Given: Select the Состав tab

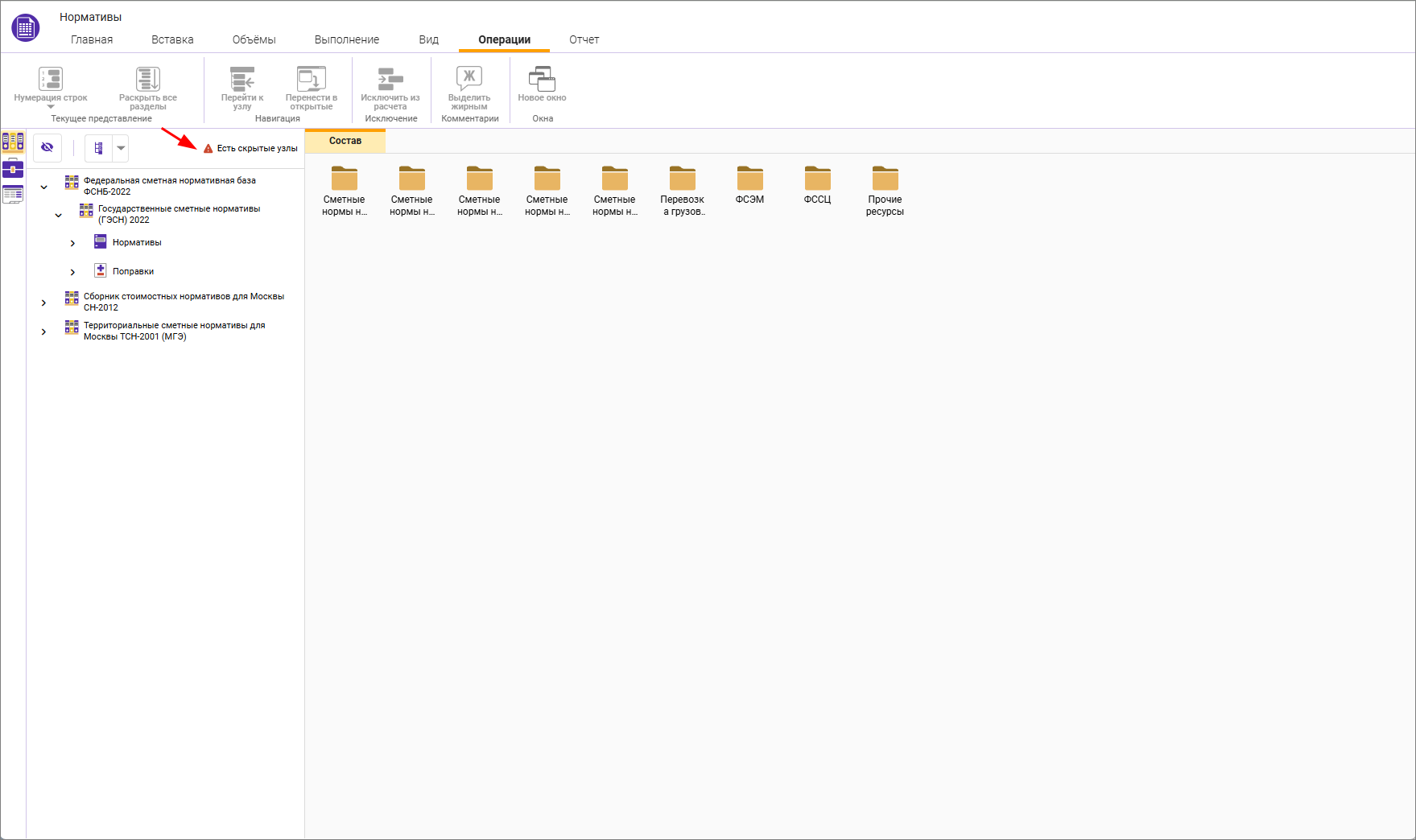Looking at the screenshot, I should 345,141.
